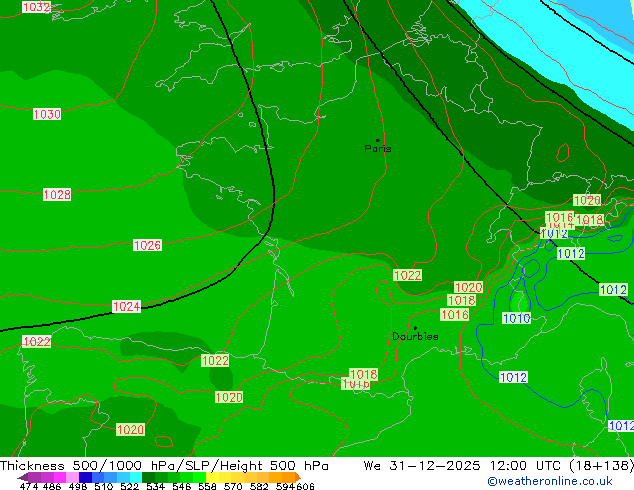Open the weatheronline.co.uk copyright link
The height and width of the screenshot is (490, 634).
point(549,481)
